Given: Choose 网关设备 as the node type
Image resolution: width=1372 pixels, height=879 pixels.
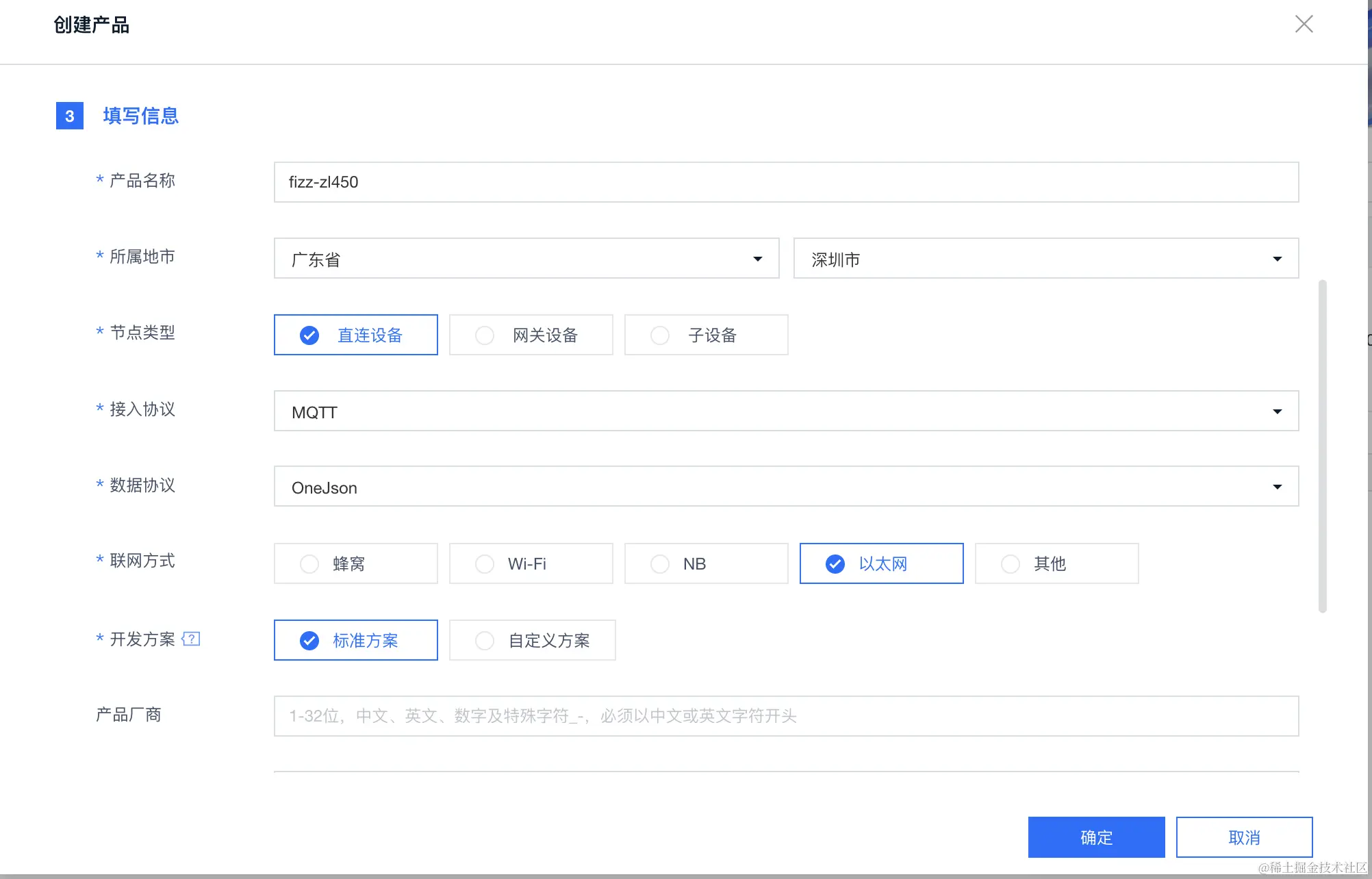Looking at the screenshot, I should 531,335.
